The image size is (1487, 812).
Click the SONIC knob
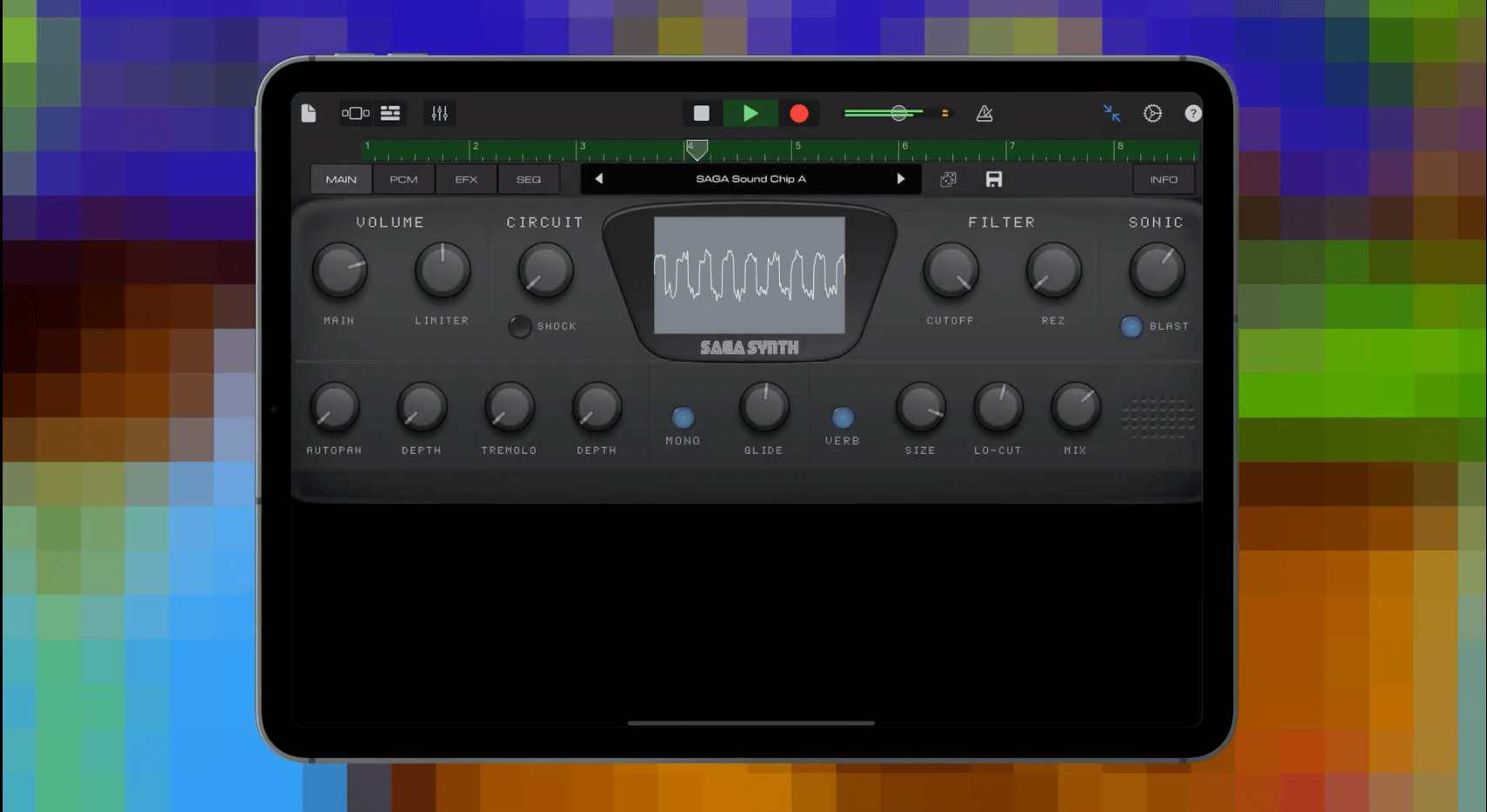pyautogui.click(x=1157, y=270)
